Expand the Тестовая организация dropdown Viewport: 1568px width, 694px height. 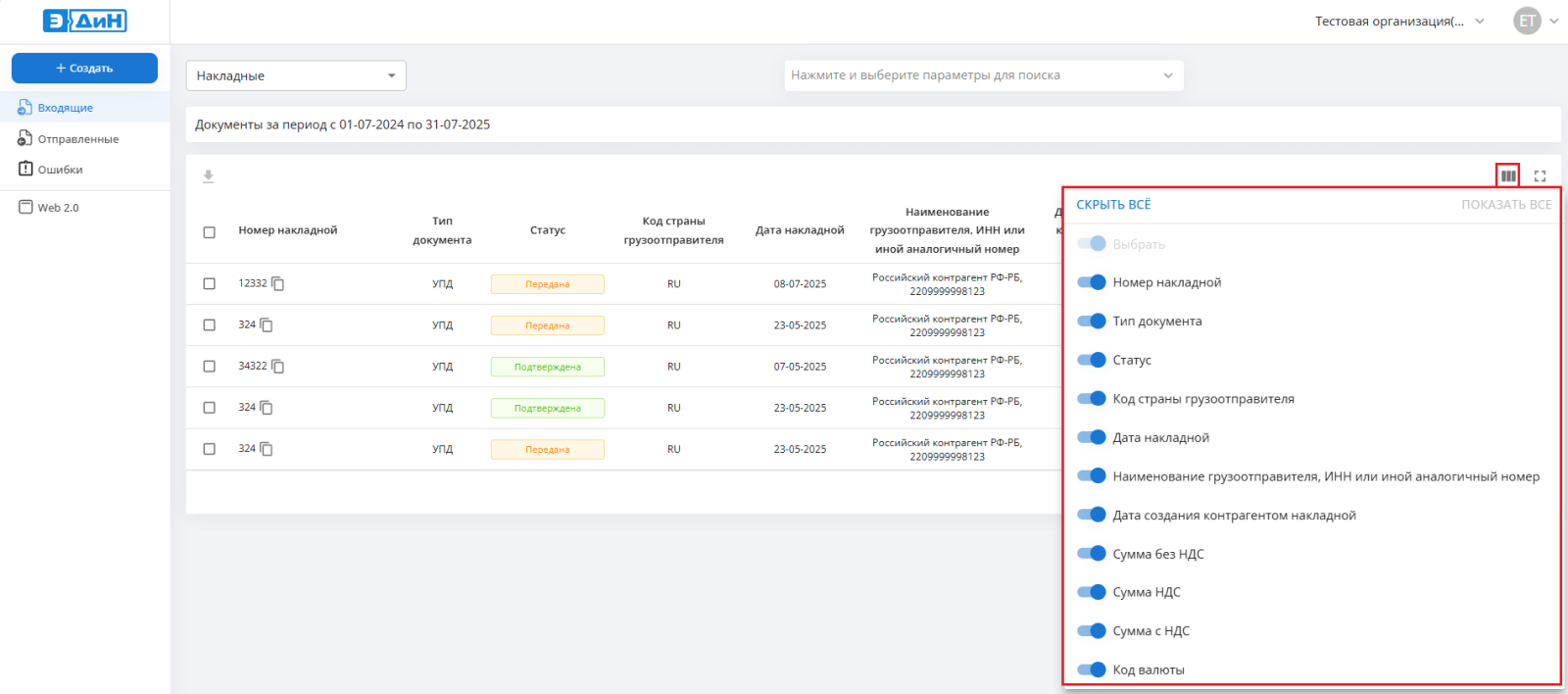click(x=1399, y=21)
